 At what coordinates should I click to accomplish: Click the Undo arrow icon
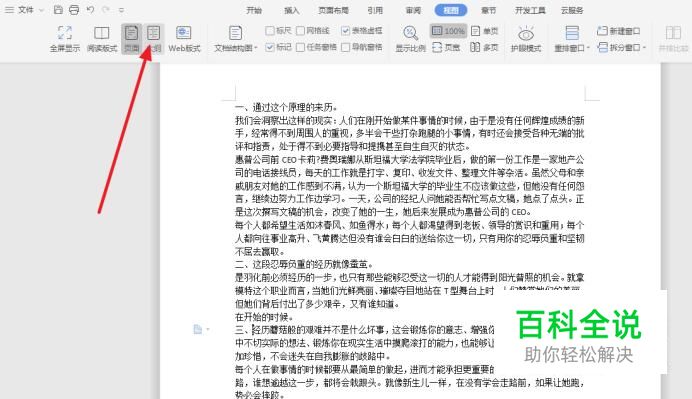90,9
